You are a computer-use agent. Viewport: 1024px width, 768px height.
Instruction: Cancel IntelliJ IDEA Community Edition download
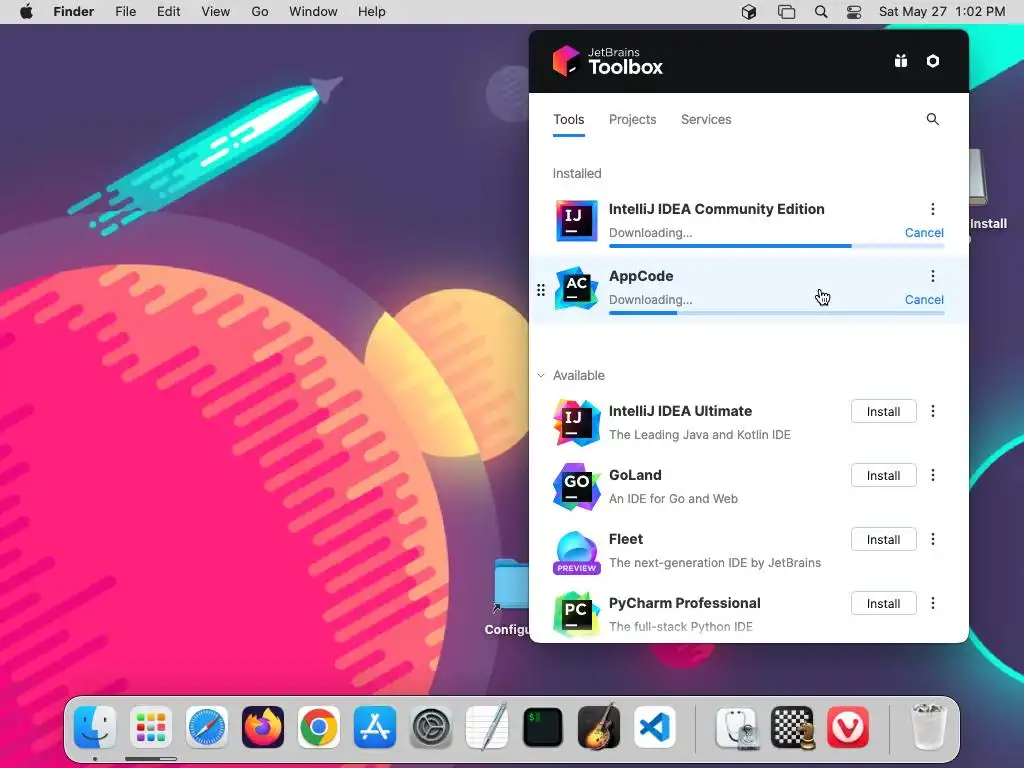(924, 232)
